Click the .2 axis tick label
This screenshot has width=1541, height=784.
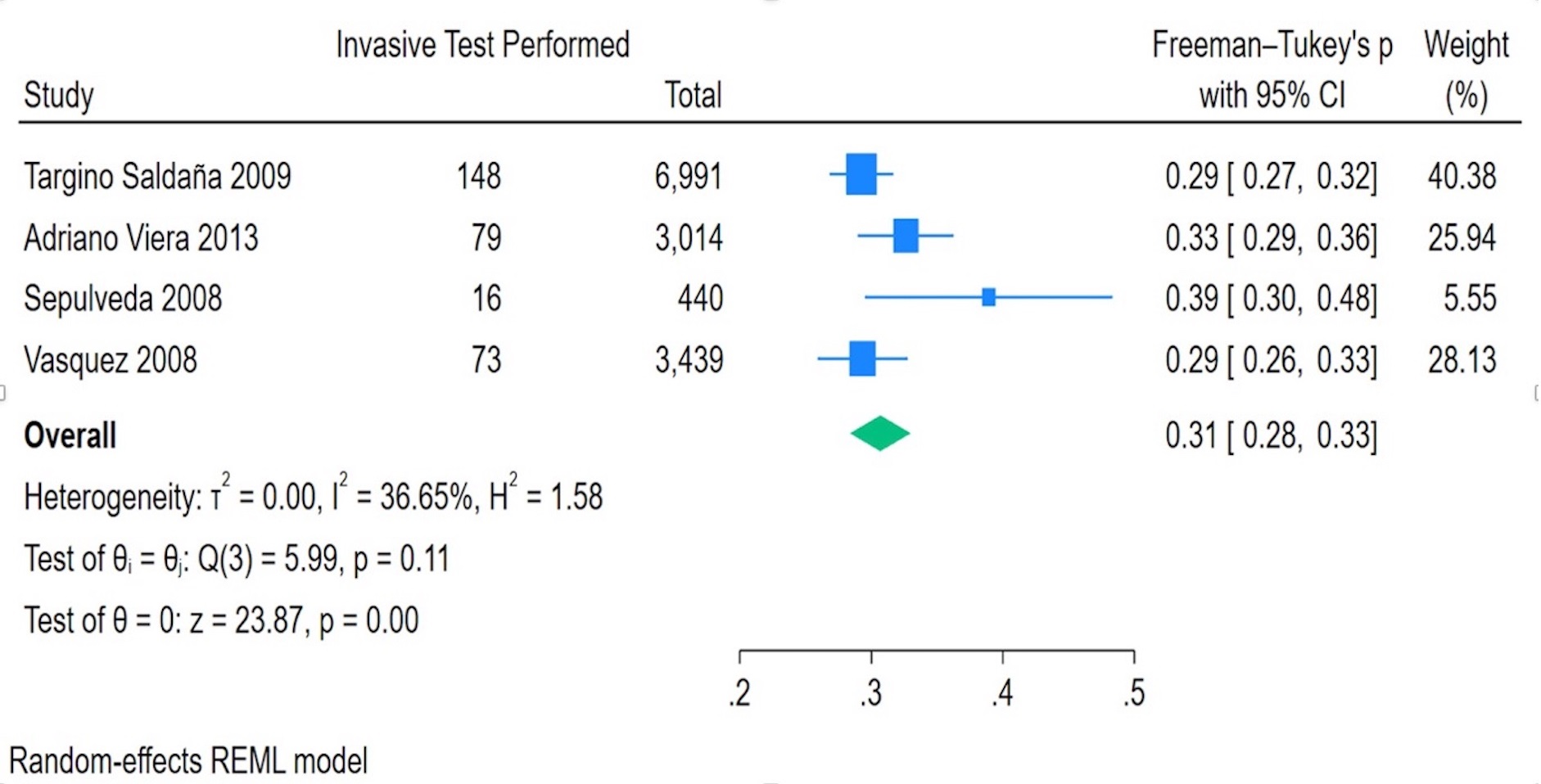coord(739,693)
